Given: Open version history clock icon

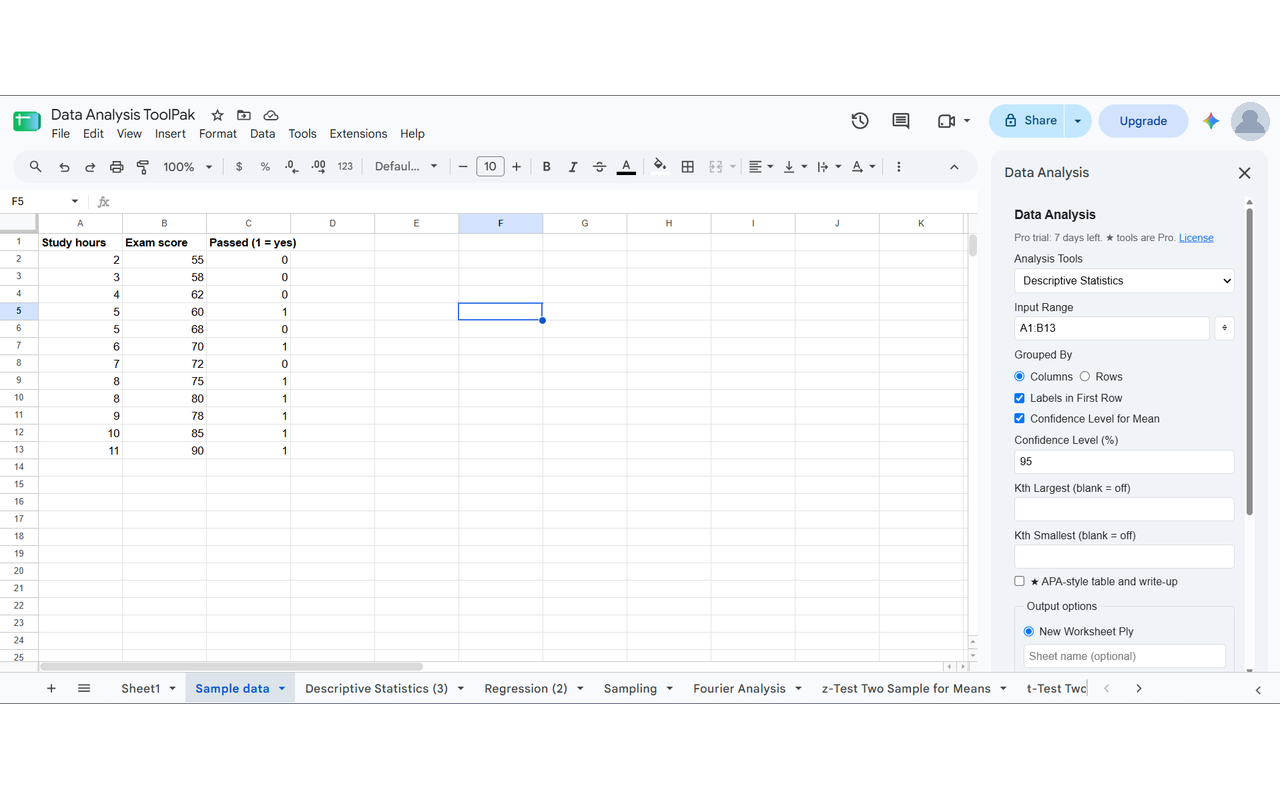Looking at the screenshot, I should tap(860, 121).
